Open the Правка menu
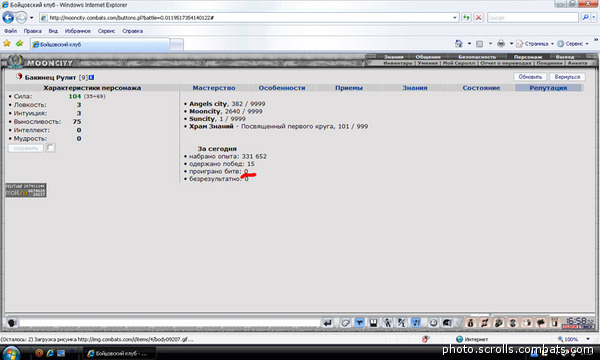 coord(33,31)
